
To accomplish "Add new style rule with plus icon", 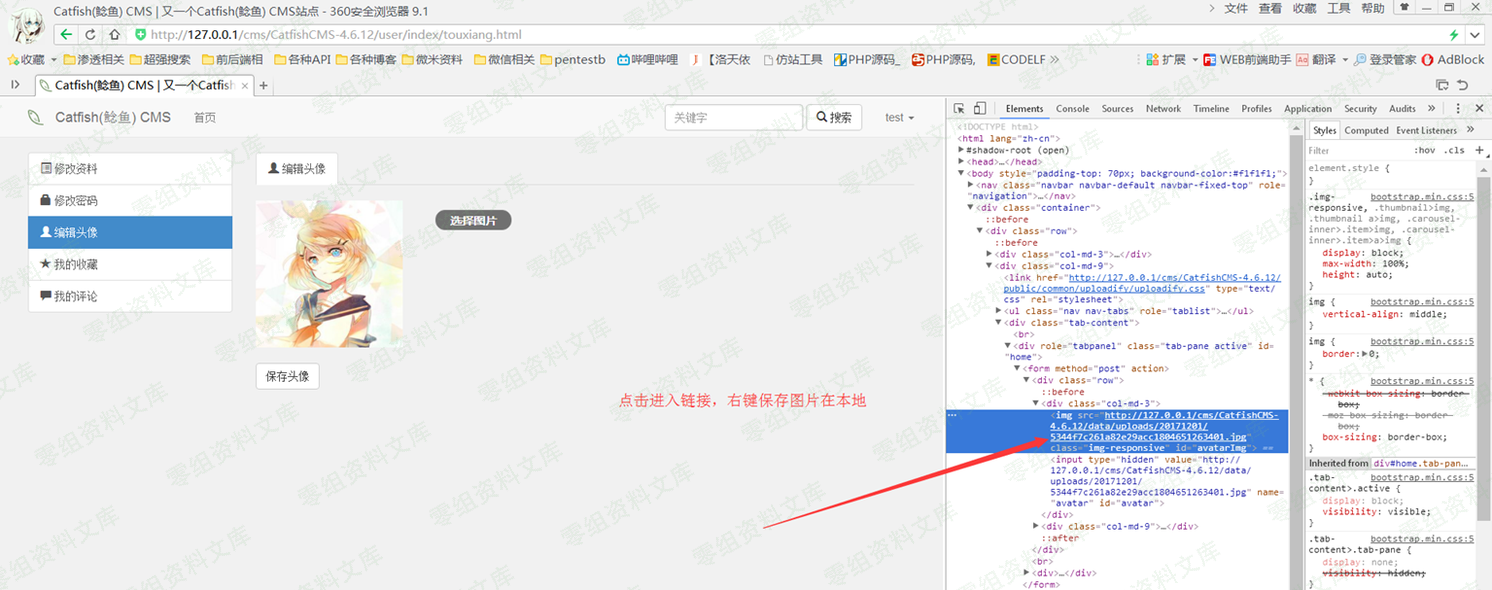I will (1480, 150).
